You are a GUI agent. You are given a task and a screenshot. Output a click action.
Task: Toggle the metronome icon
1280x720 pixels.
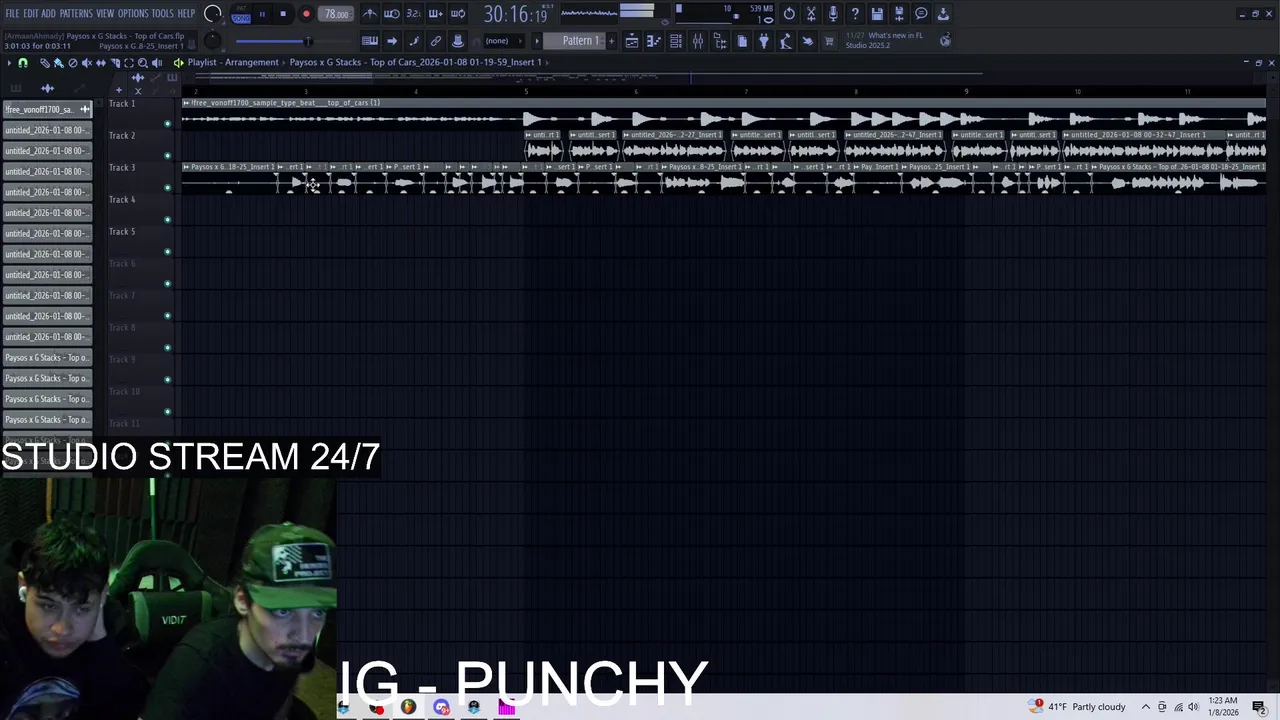[x=369, y=14]
